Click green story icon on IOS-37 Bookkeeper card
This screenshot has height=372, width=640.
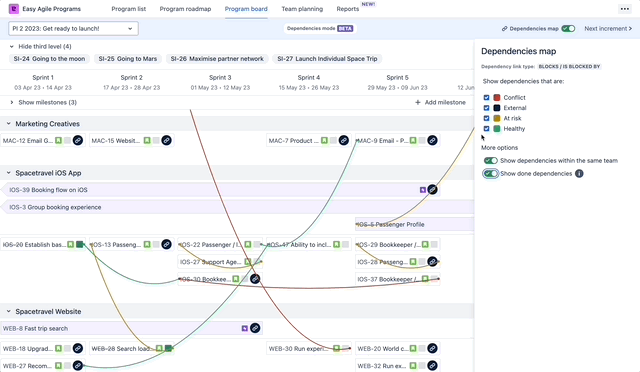point(425,279)
